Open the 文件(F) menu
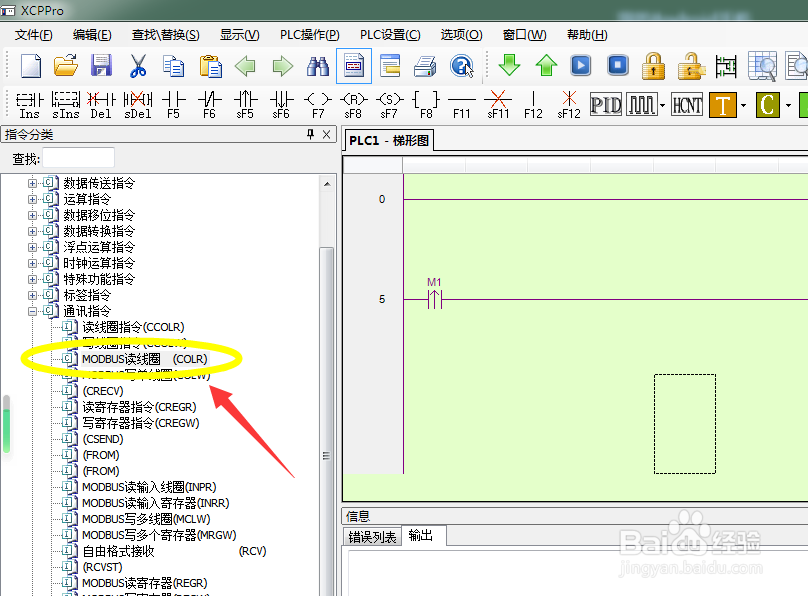The height and width of the screenshot is (596, 808). coord(33,35)
